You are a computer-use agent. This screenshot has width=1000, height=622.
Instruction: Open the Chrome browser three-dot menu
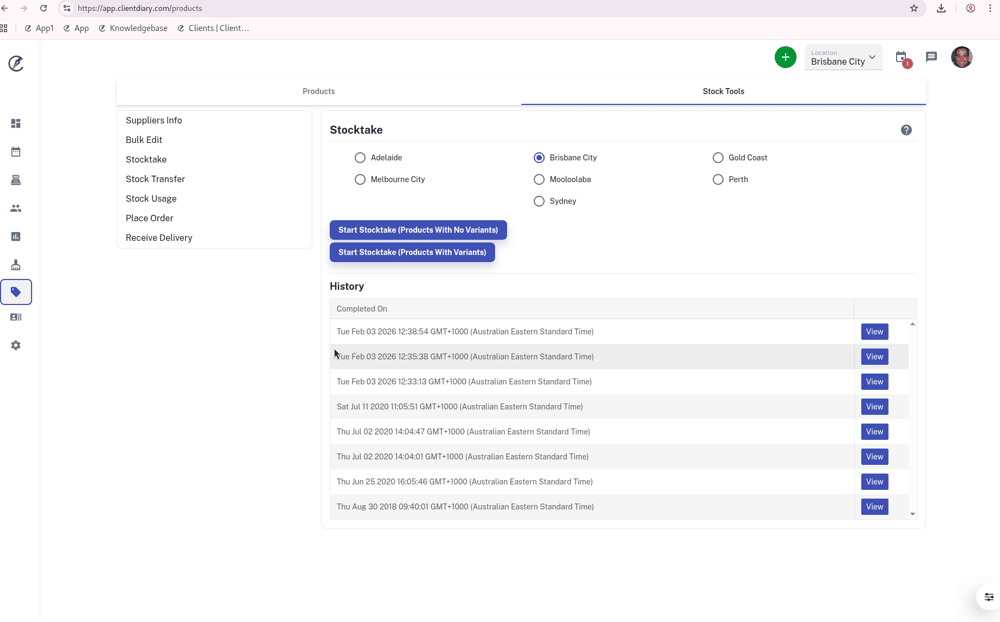click(x=990, y=8)
